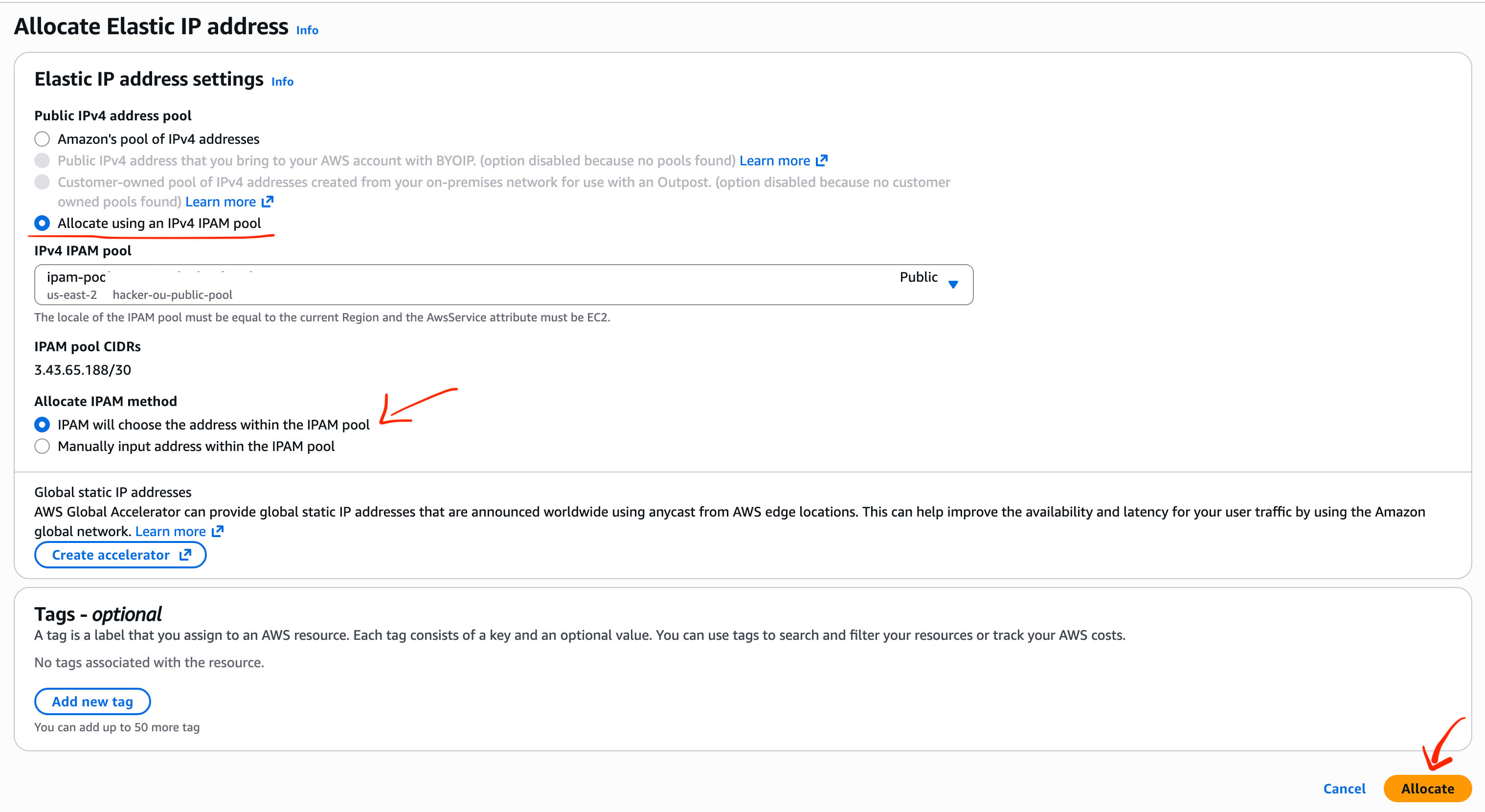Image resolution: width=1485 pixels, height=812 pixels.
Task: Open Info link beside Allocate Elastic IP address
Action: (307, 30)
